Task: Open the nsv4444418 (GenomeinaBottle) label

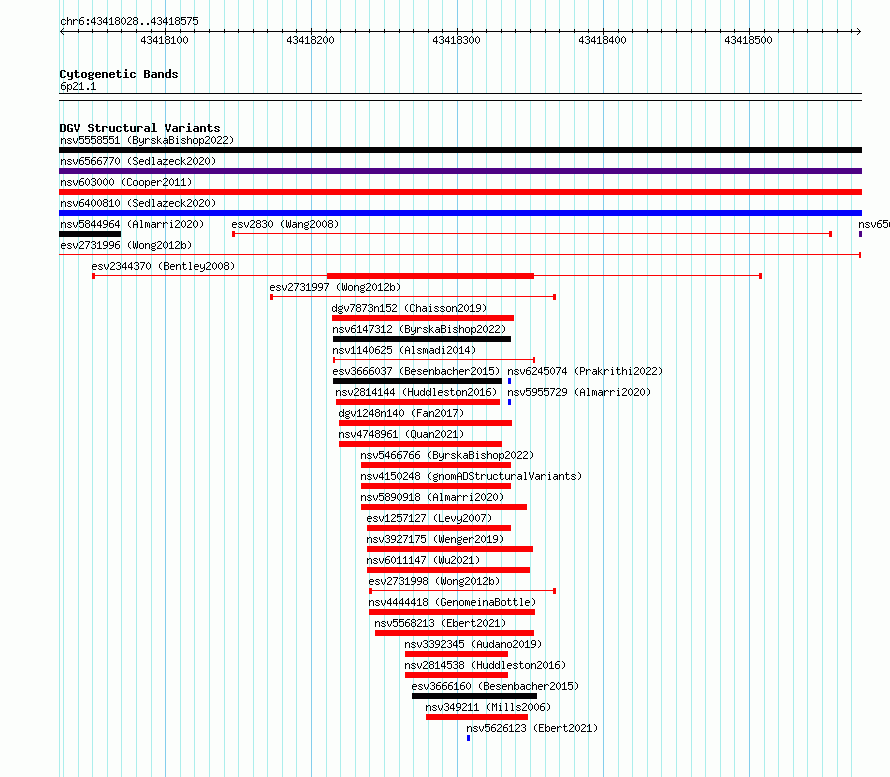Action: click(452, 602)
